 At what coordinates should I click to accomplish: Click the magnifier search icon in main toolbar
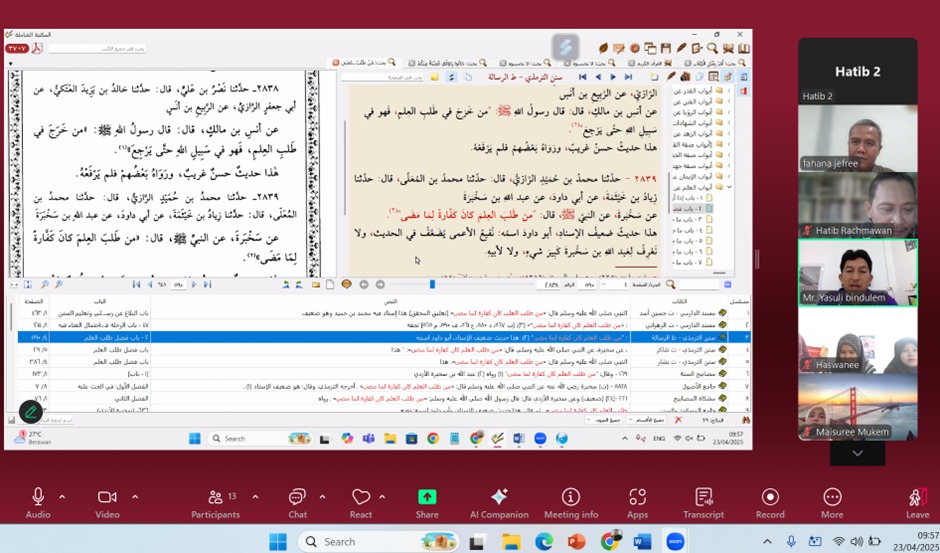pos(712,48)
